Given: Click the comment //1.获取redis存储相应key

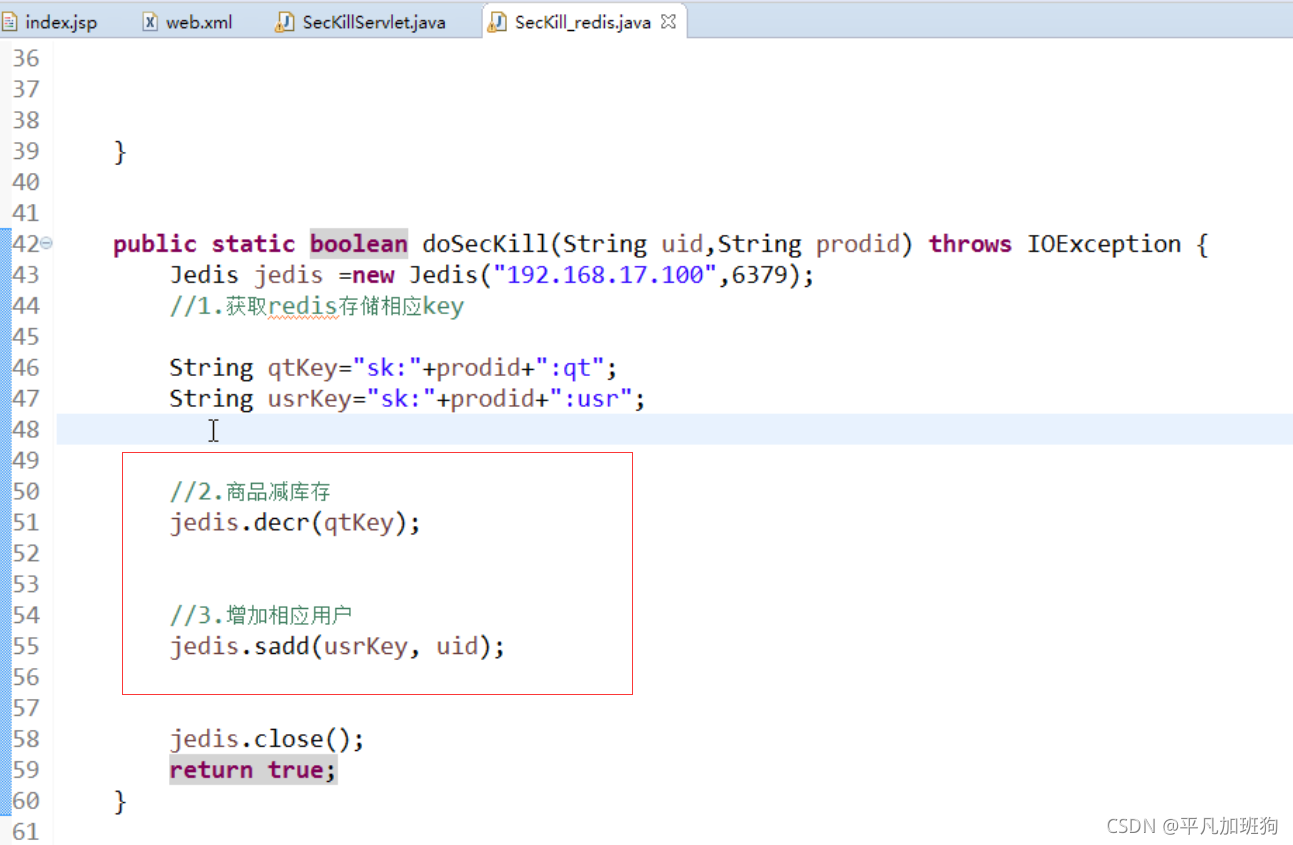Looking at the screenshot, I should point(317,306).
